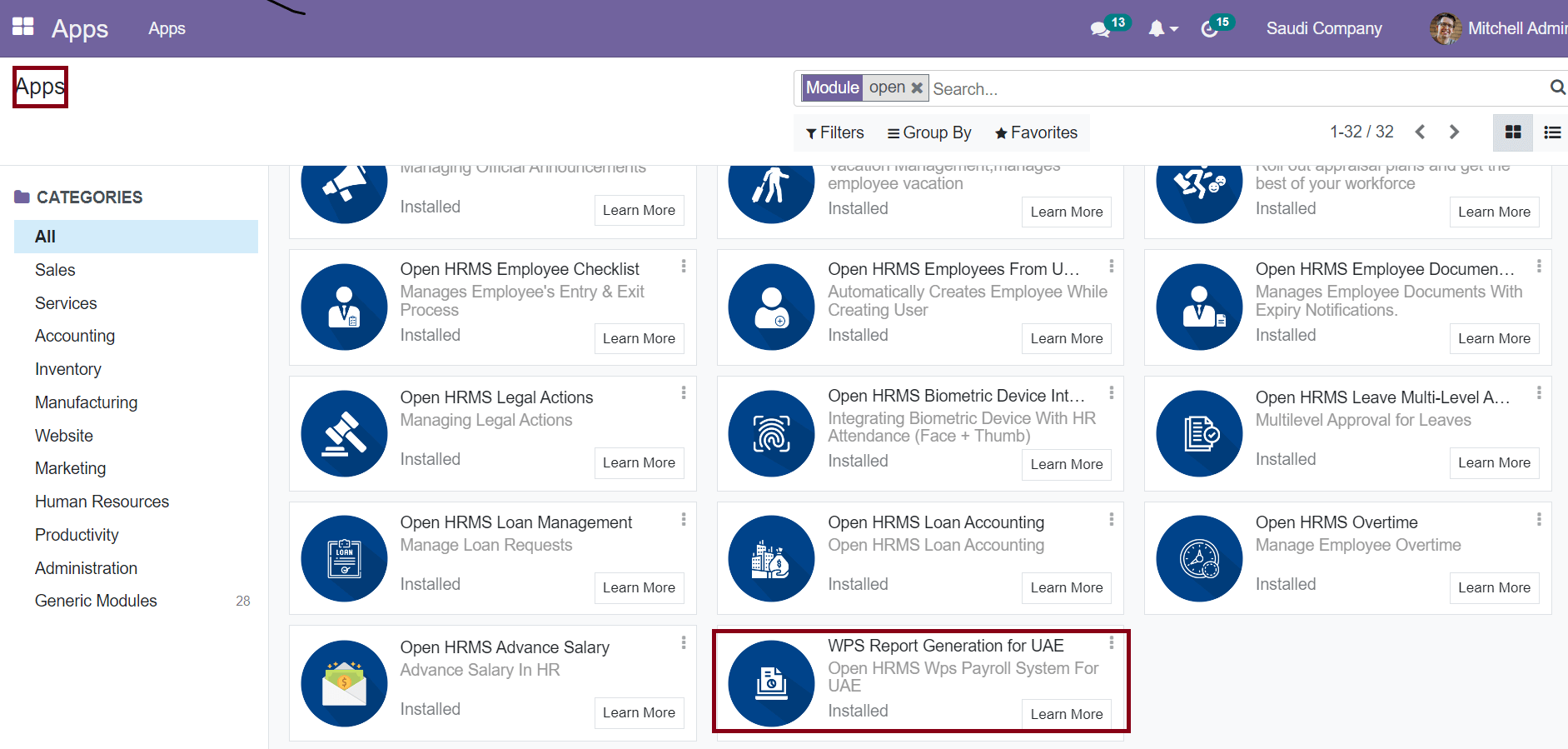
Task: Open Mitchell Admin user menu
Action: coord(1499,28)
